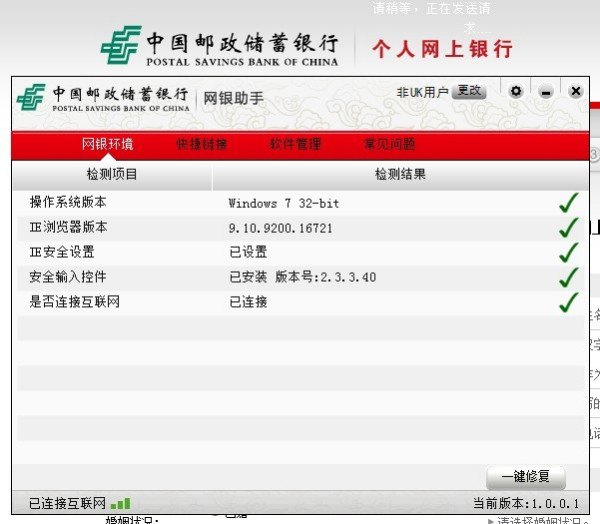
Task: Click the 一键修复 button
Action: point(526,477)
